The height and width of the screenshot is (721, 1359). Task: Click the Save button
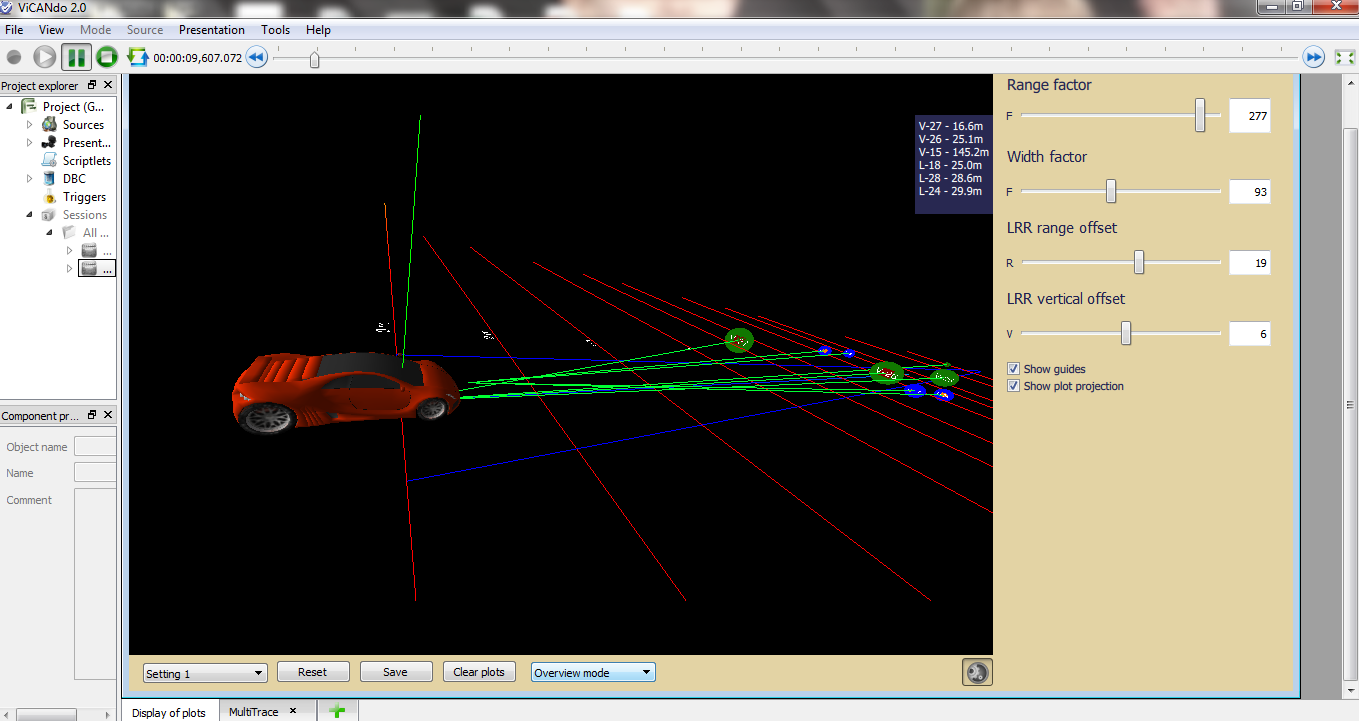click(x=396, y=672)
